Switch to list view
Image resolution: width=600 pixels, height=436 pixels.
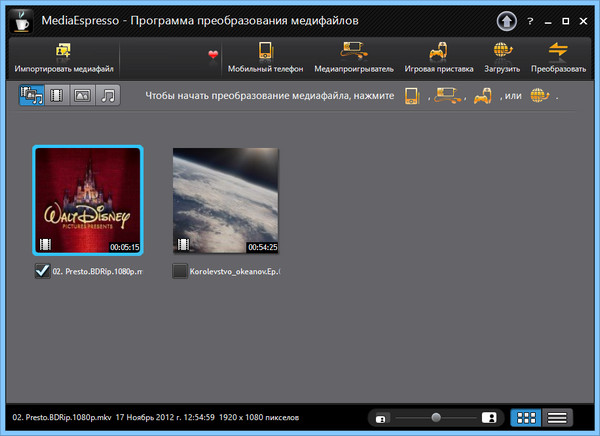pos(557,418)
